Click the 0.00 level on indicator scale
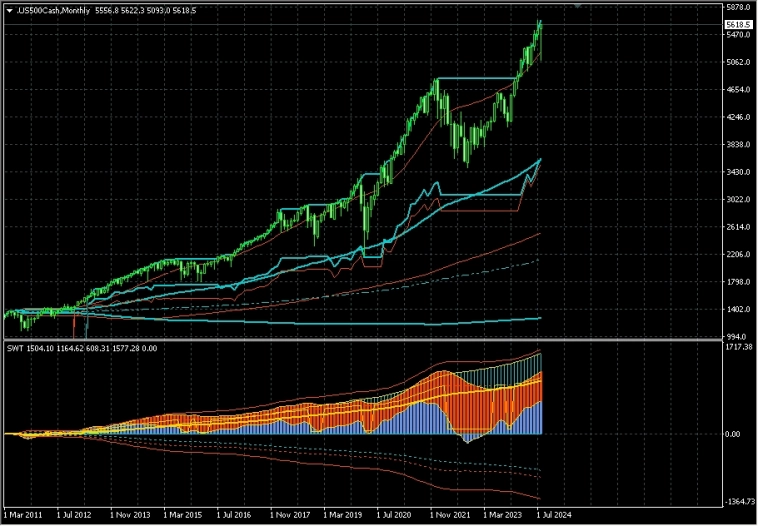Screen dimensions: 758x526 click(x=733, y=434)
